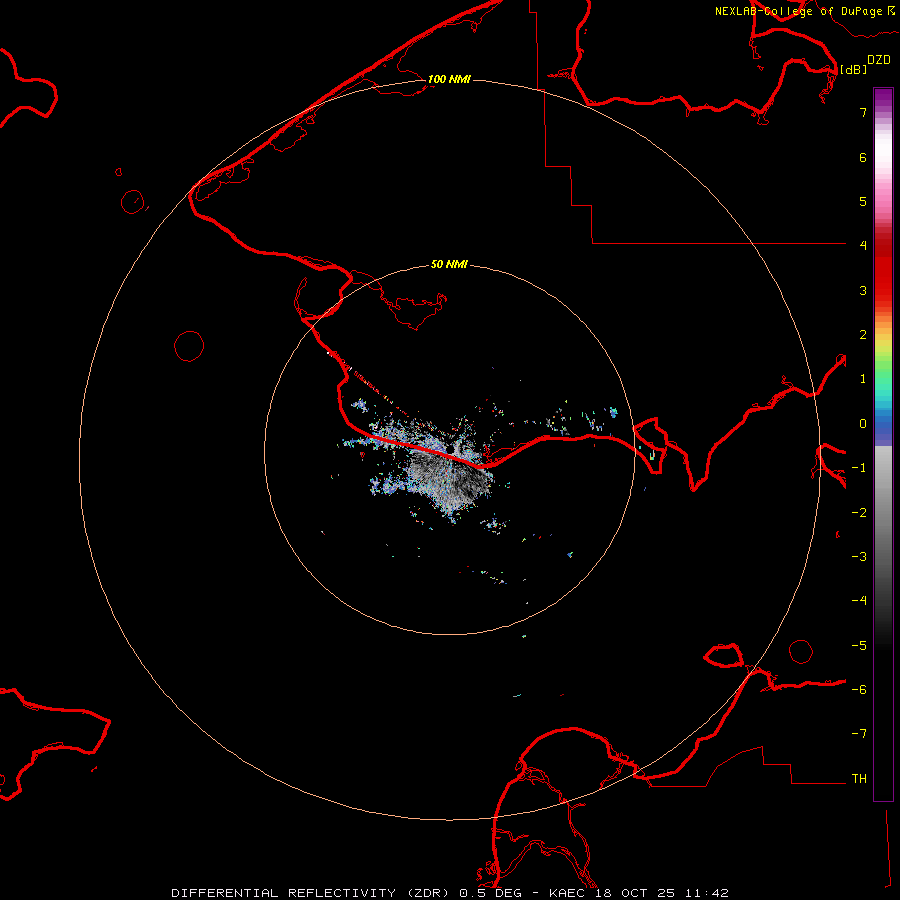The width and height of the screenshot is (900, 900).
Task: Click the 2 dB scale label
Action: point(863,335)
